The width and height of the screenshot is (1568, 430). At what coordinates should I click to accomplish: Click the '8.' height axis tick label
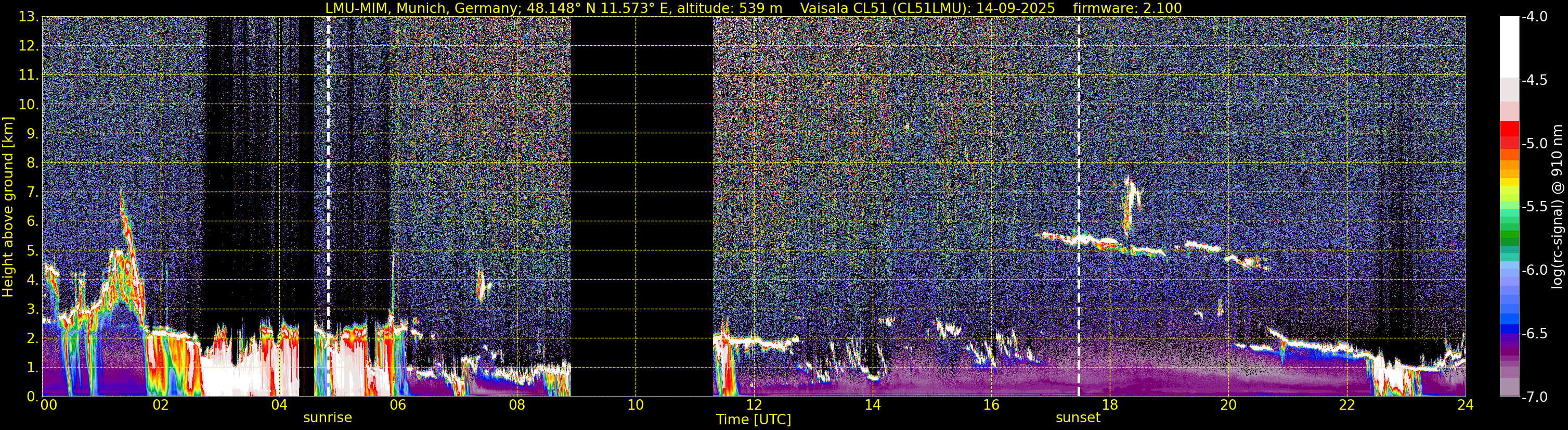(x=33, y=162)
